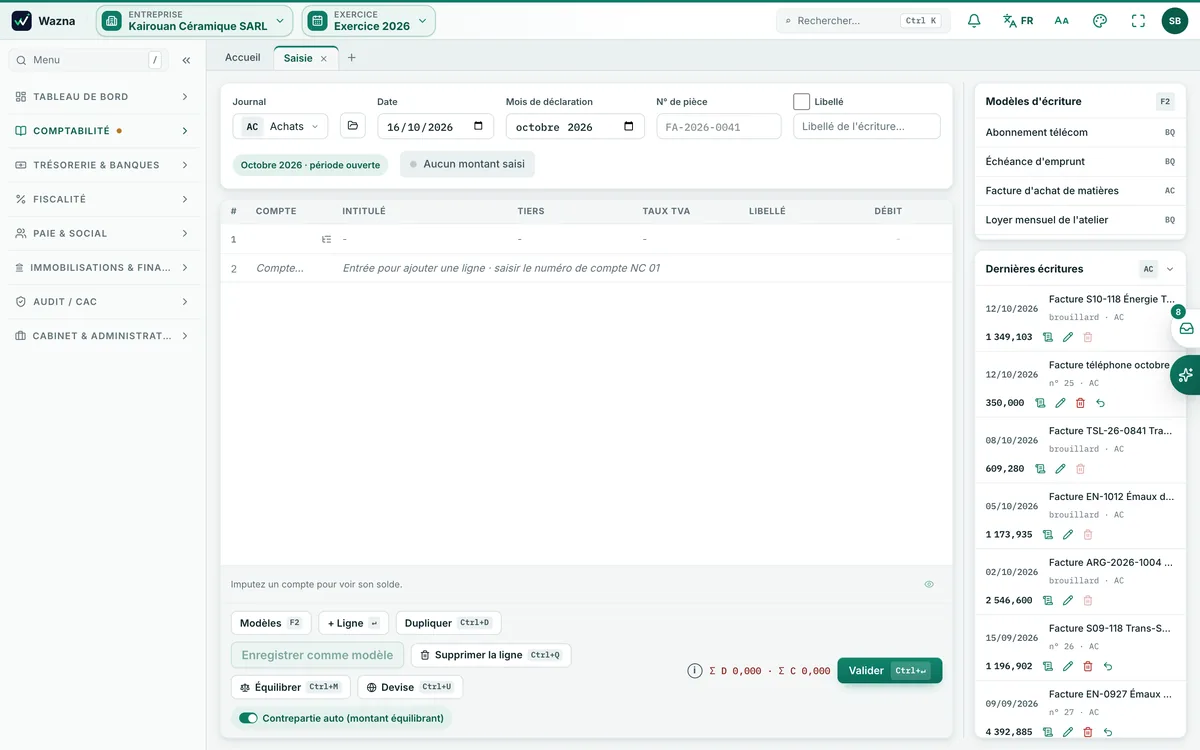Edit the Facture téléphone octobre entry
The width and height of the screenshot is (1200, 750).
point(1060,403)
